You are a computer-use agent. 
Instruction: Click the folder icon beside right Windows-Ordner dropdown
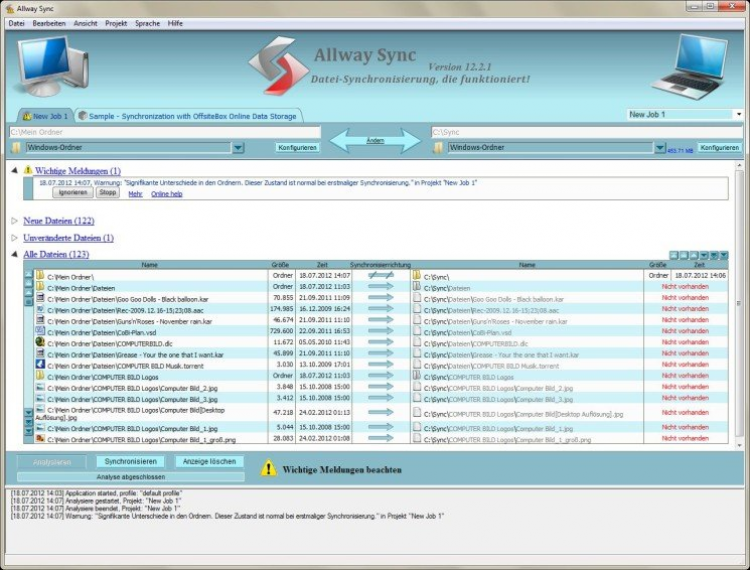[x=438, y=148]
